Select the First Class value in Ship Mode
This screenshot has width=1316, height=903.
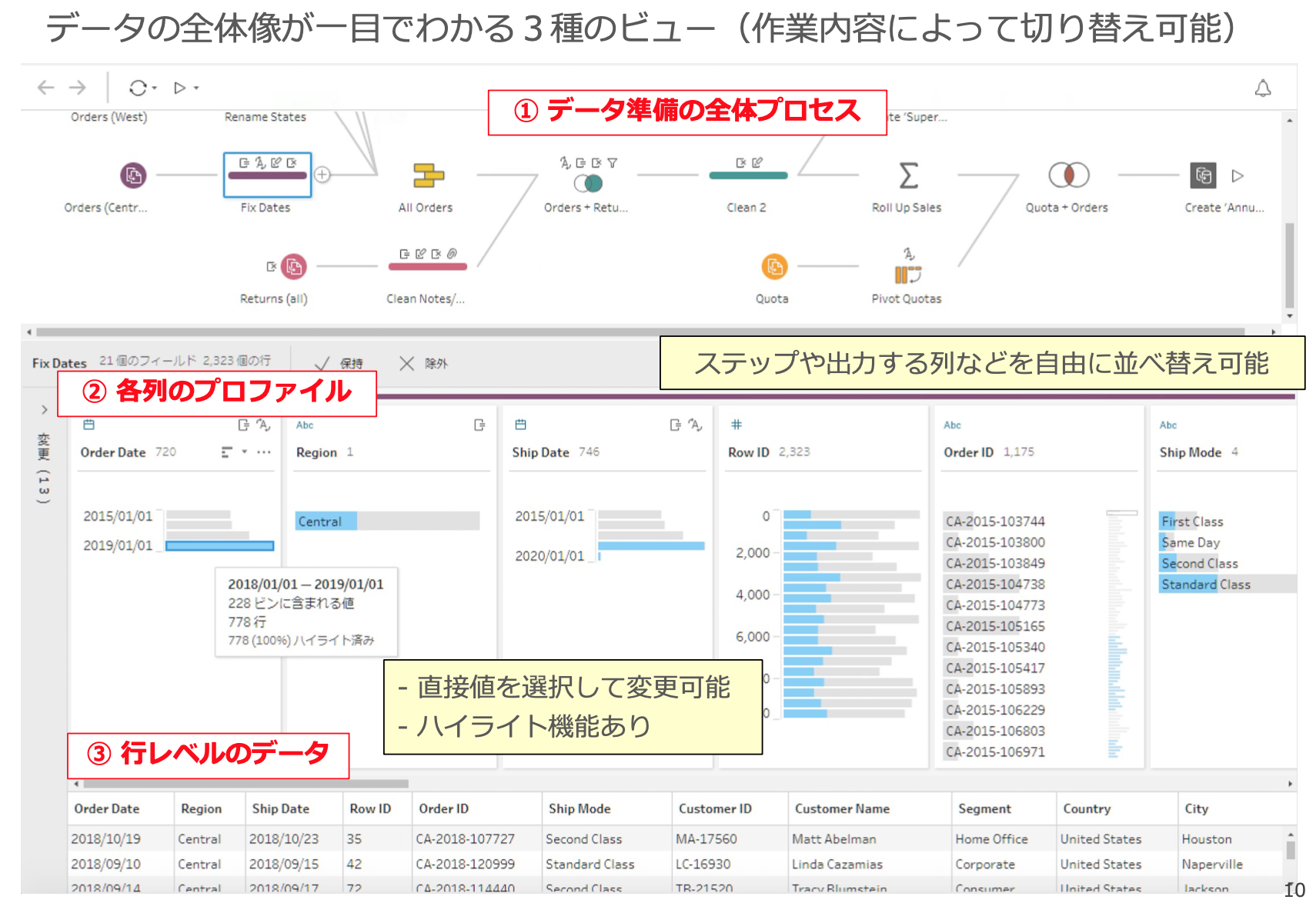[1193, 521]
